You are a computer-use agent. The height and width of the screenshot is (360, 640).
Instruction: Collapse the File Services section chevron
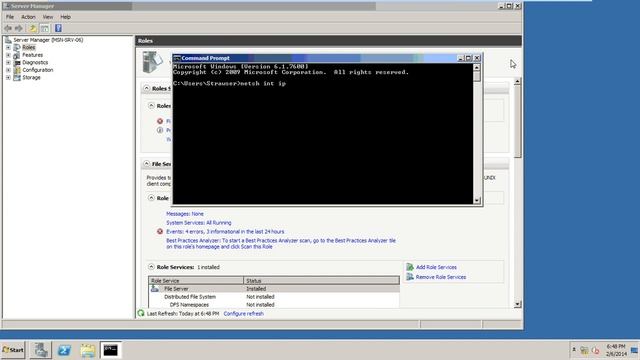[147, 164]
